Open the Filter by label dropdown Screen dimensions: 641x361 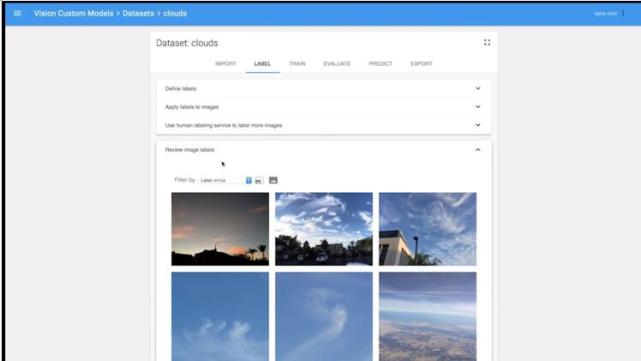pos(225,180)
